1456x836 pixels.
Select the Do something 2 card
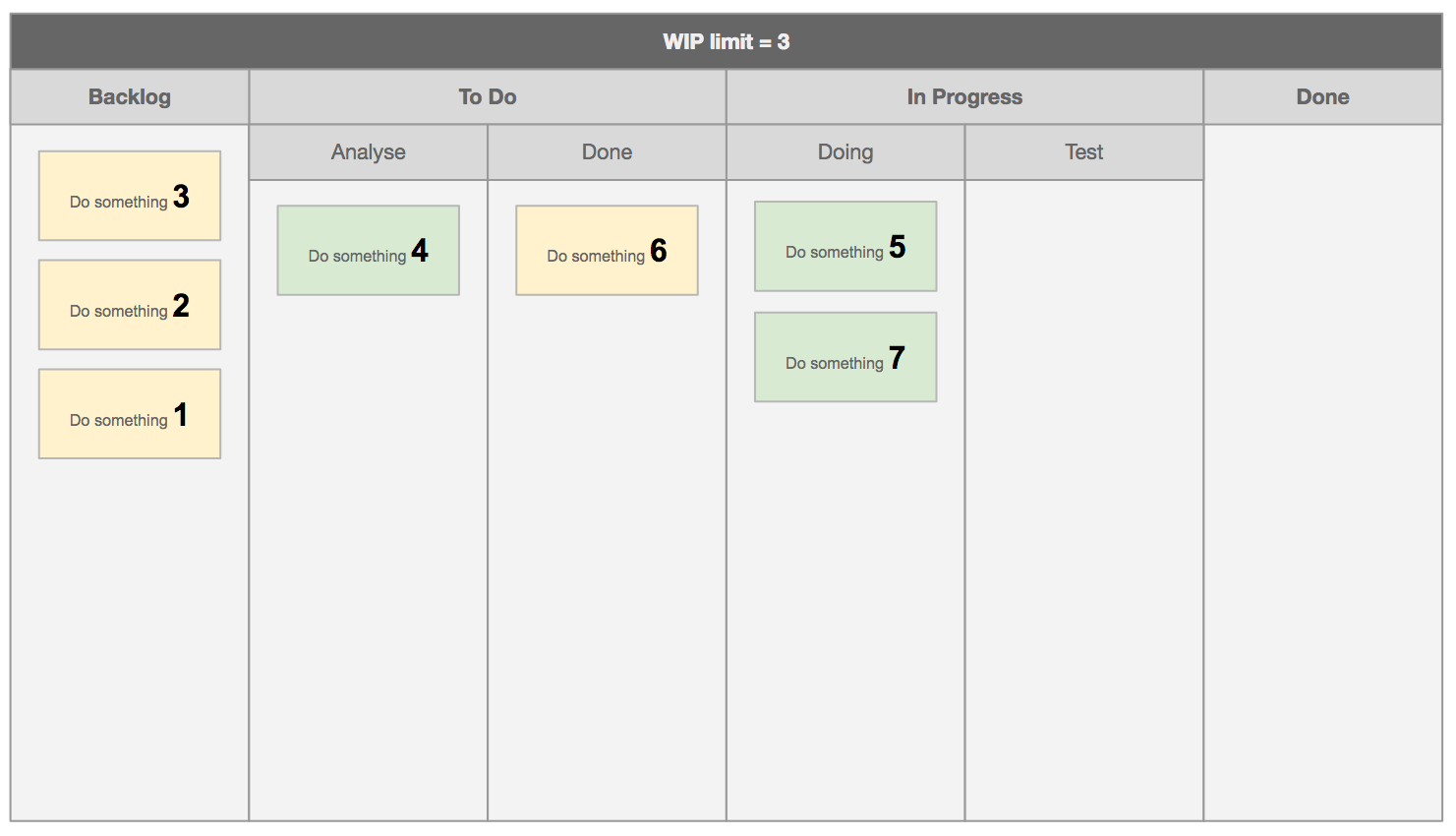[130, 305]
